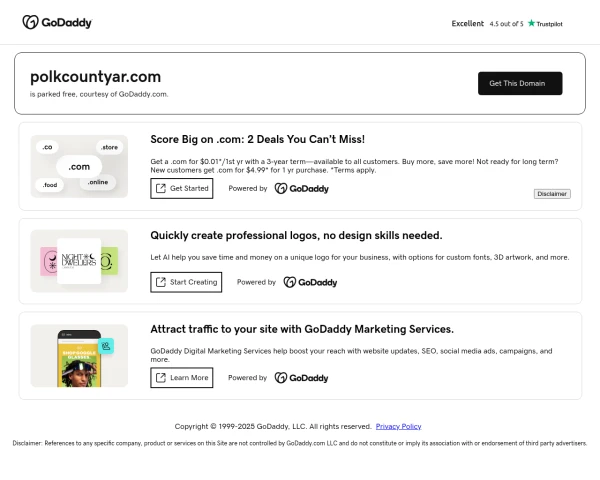
Task: Click GoDaddy logo in the marketing services ad
Action: point(301,377)
